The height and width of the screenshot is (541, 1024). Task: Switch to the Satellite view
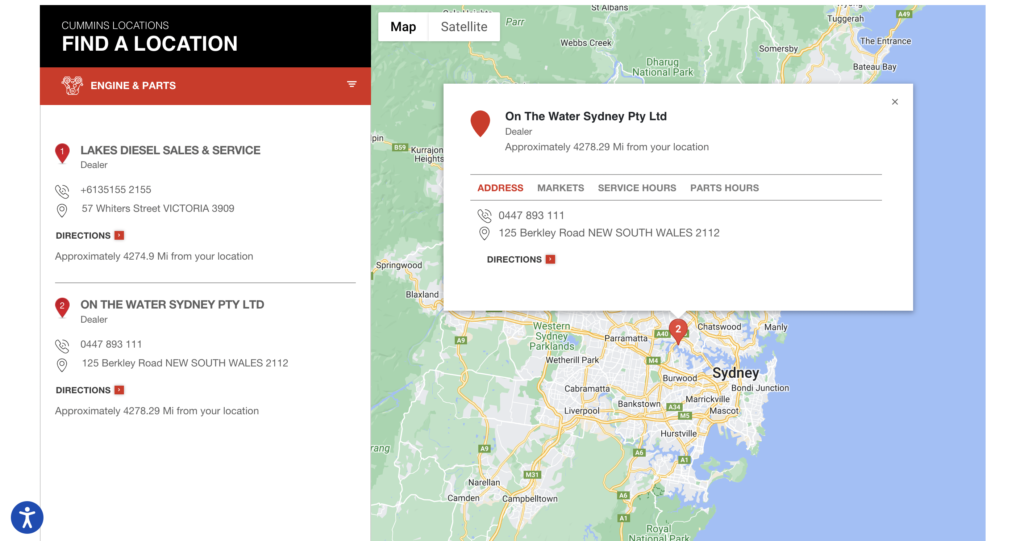464,27
